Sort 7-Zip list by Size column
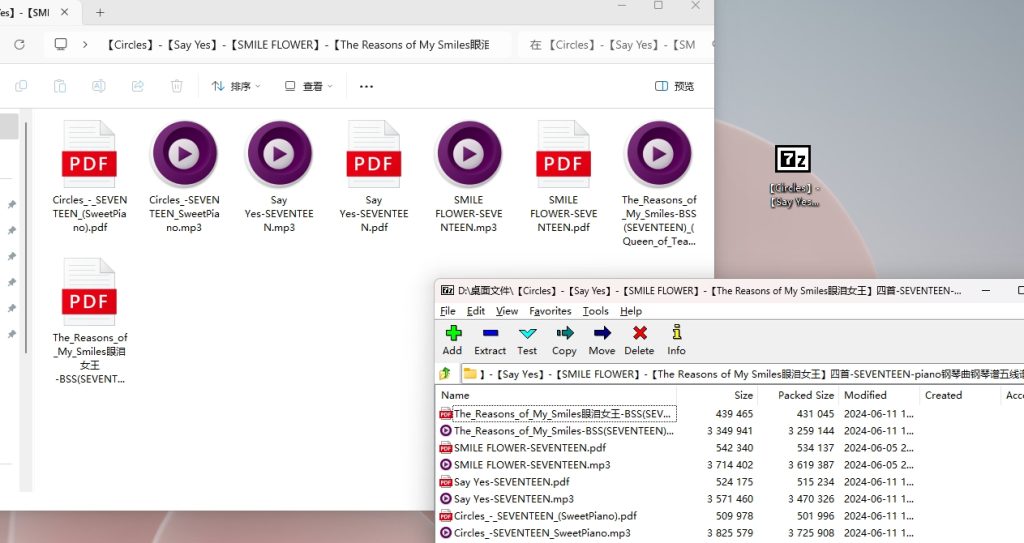The image size is (1024, 543). point(716,395)
